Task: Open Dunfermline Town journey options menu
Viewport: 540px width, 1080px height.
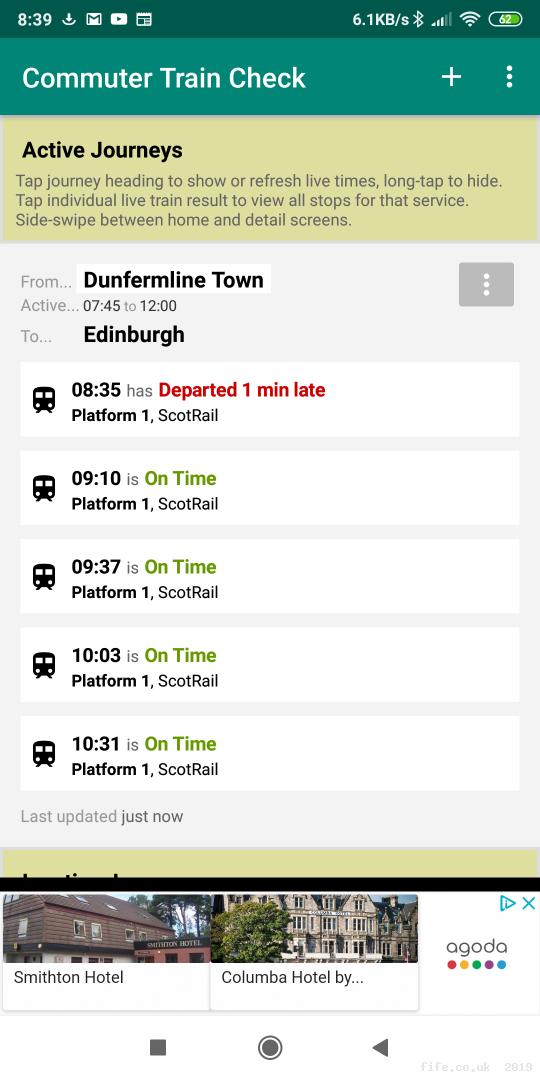Action: coord(486,284)
